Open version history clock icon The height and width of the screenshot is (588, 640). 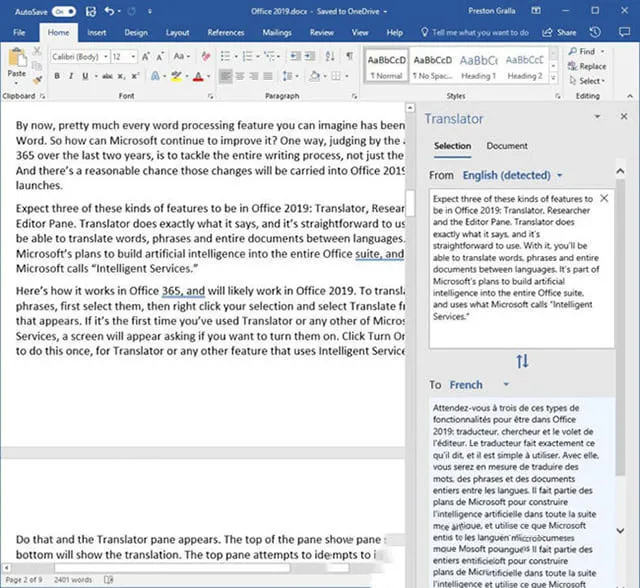pos(595,32)
